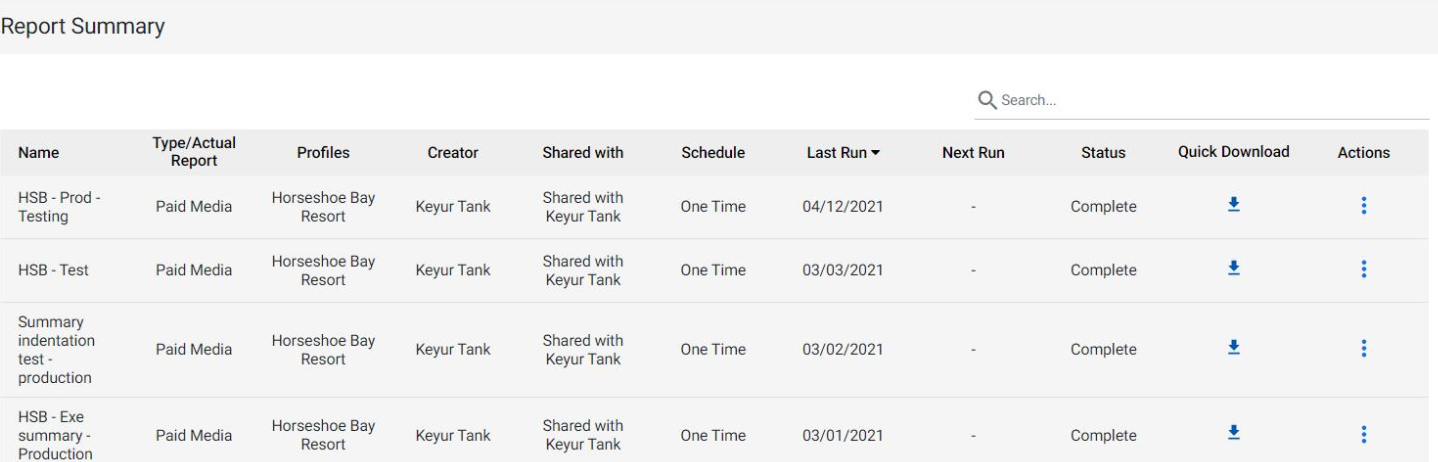Screen dimensions: 1438x462
Task: Download the Summary indentation test report
Action: 1233,347
